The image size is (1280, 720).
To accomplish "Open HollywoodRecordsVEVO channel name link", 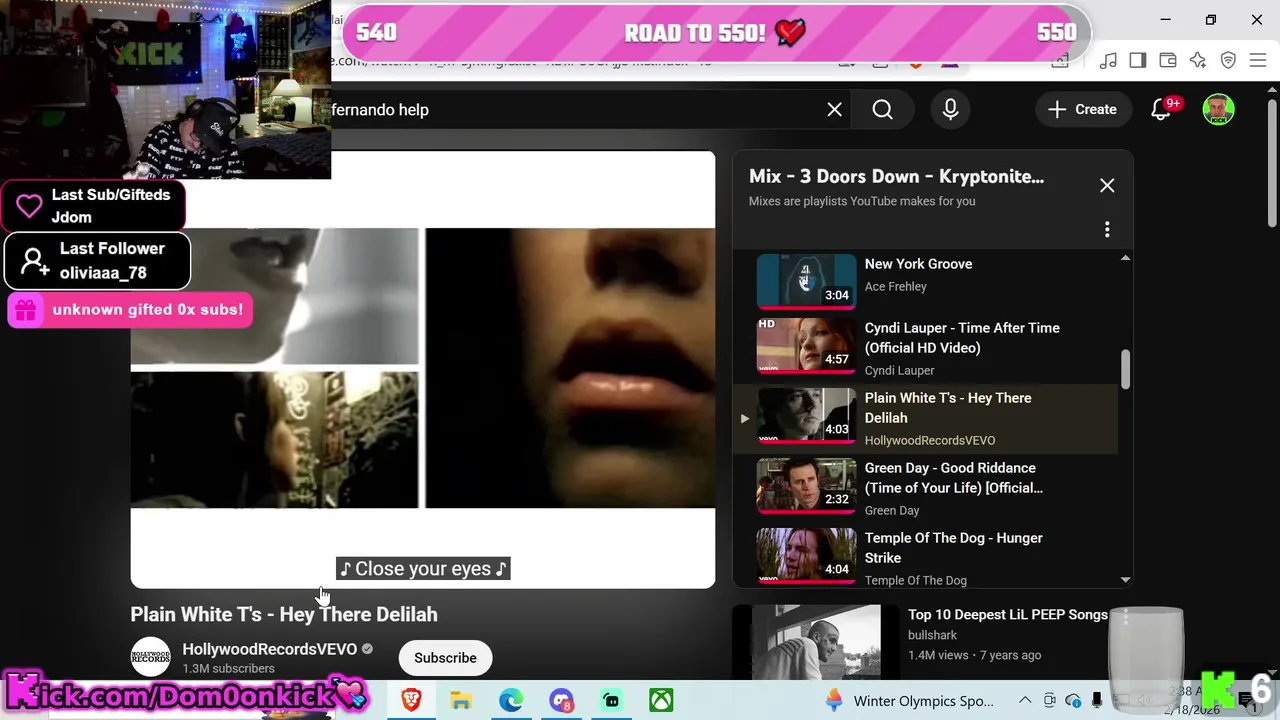I will pyautogui.click(x=269, y=649).
